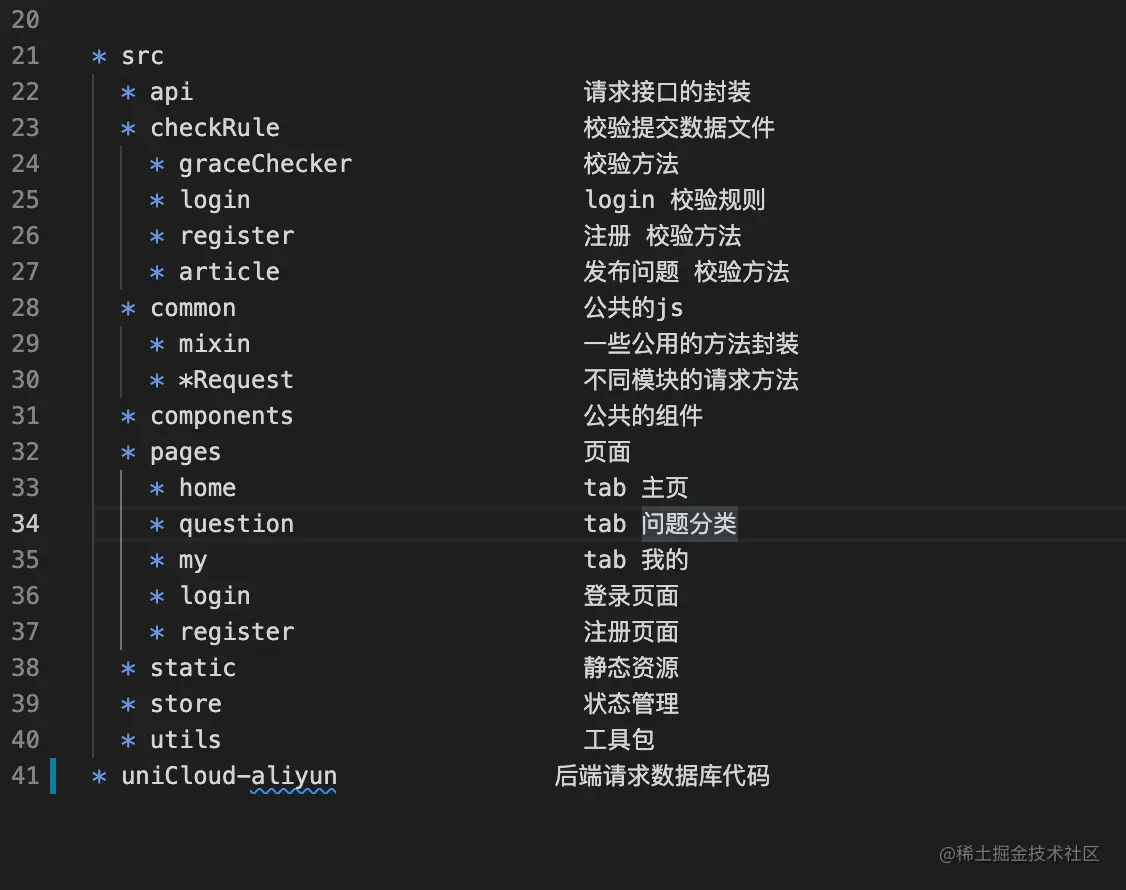Click line number 21 in the gutter

click(x=25, y=56)
